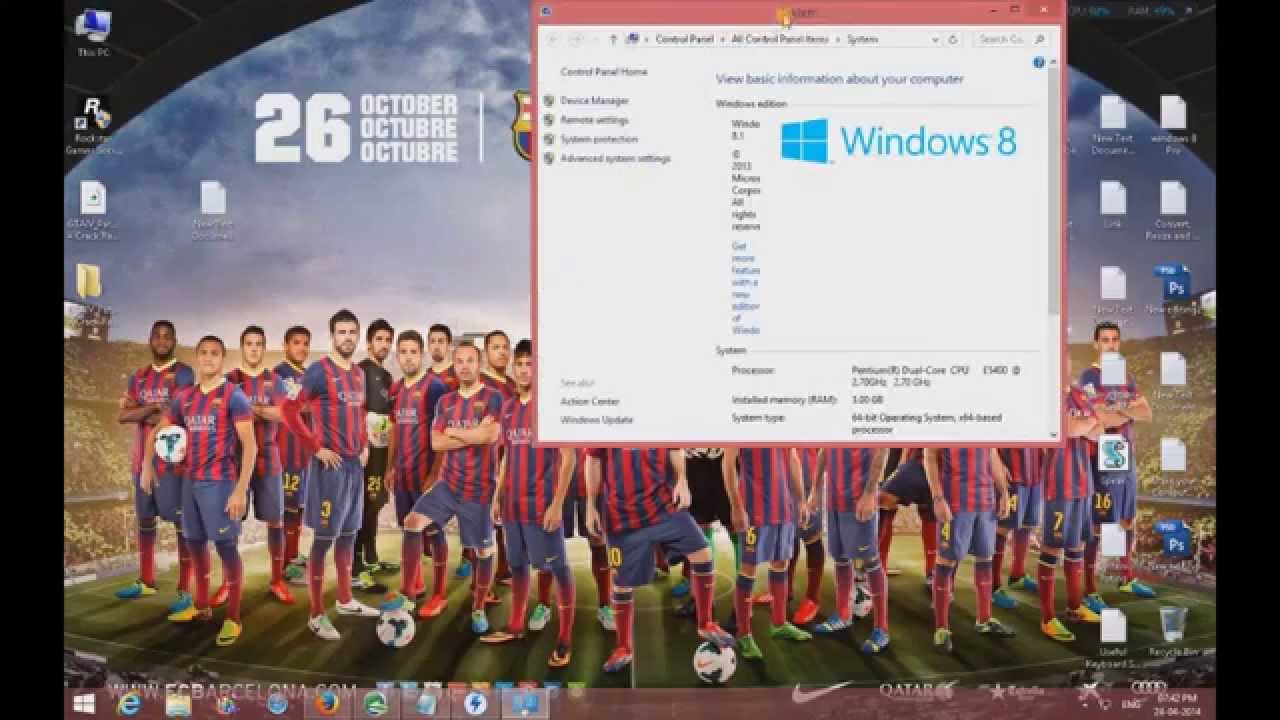This screenshot has width=1280, height=720.
Task: Click the search magnifier icon
Action: (x=1040, y=39)
